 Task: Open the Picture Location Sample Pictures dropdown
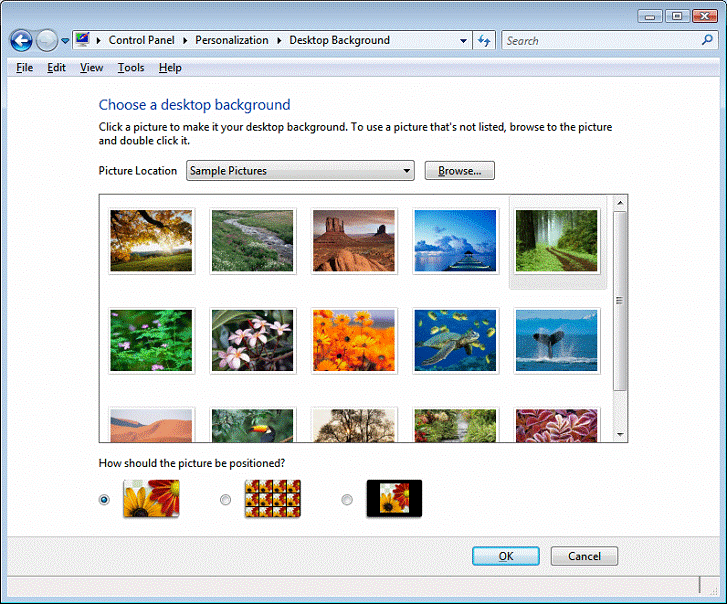click(x=300, y=171)
